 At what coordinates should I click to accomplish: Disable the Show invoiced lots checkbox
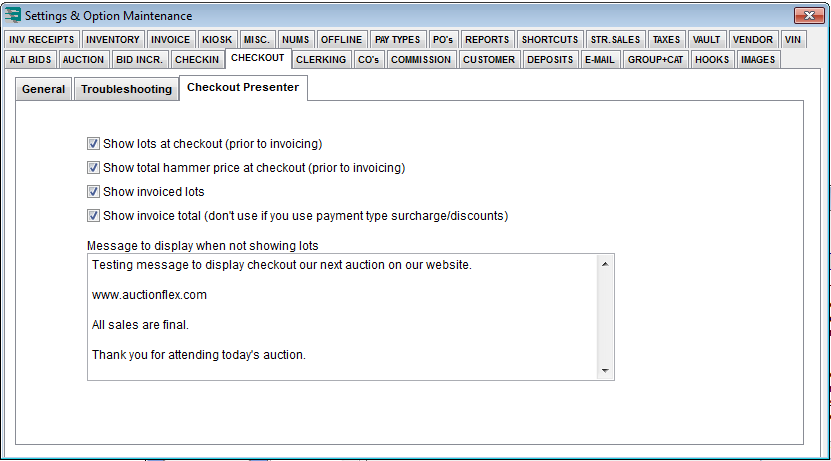tap(94, 192)
